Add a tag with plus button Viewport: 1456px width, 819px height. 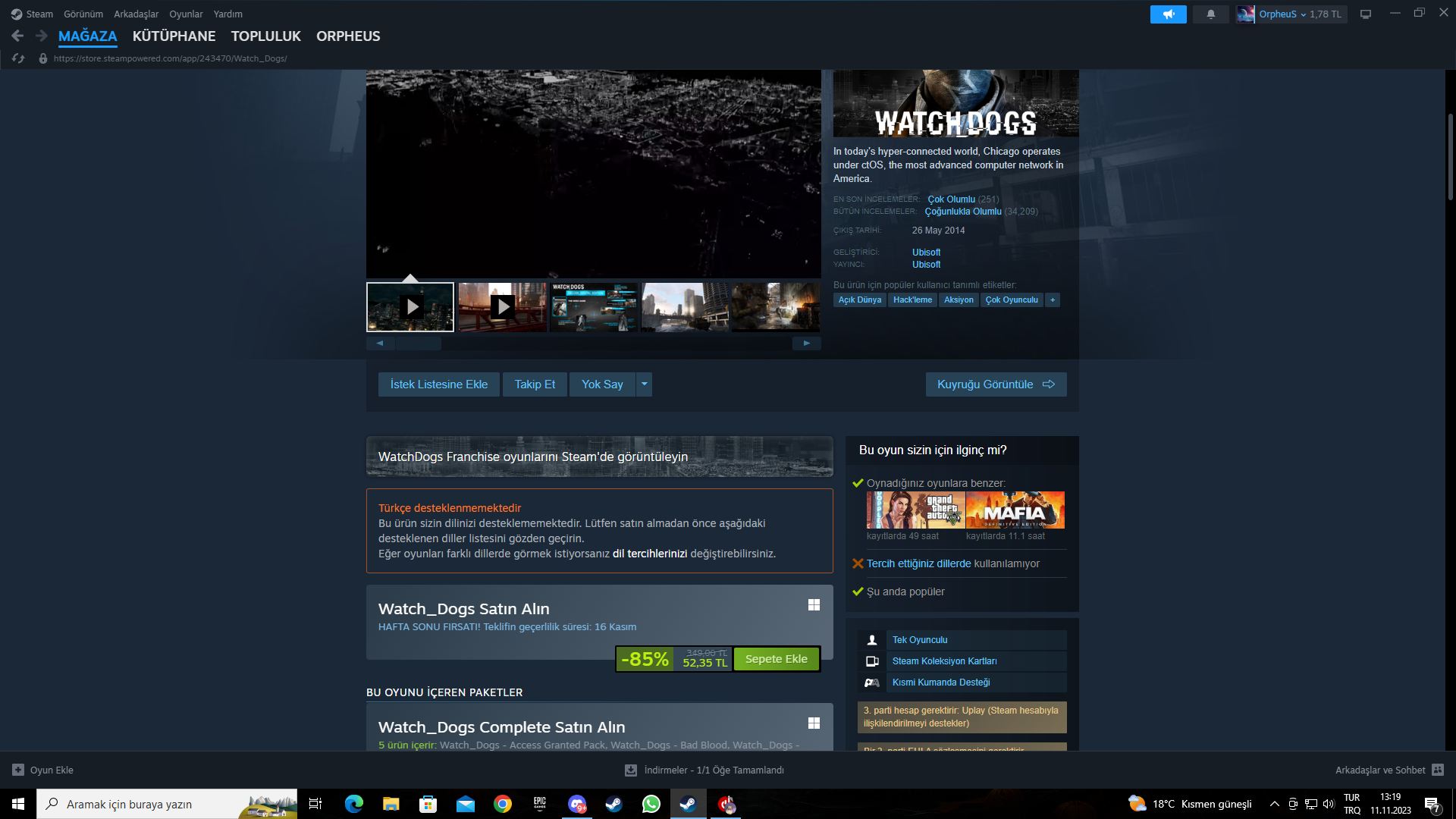[1052, 300]
